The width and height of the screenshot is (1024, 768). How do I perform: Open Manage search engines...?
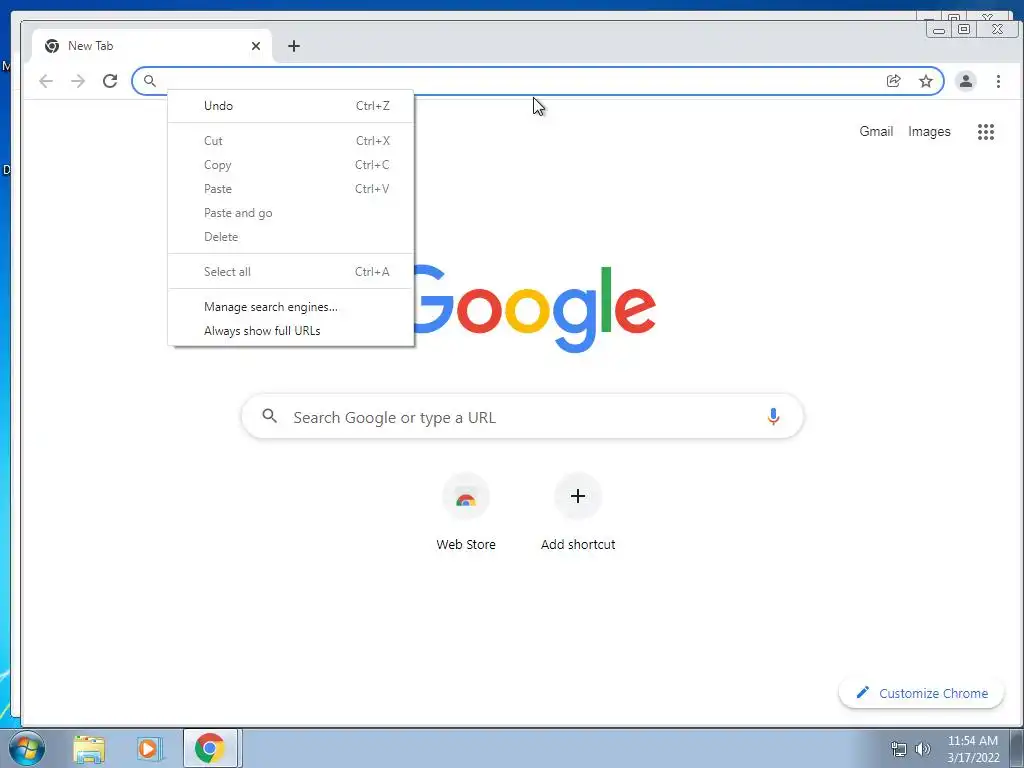(291, 307)
